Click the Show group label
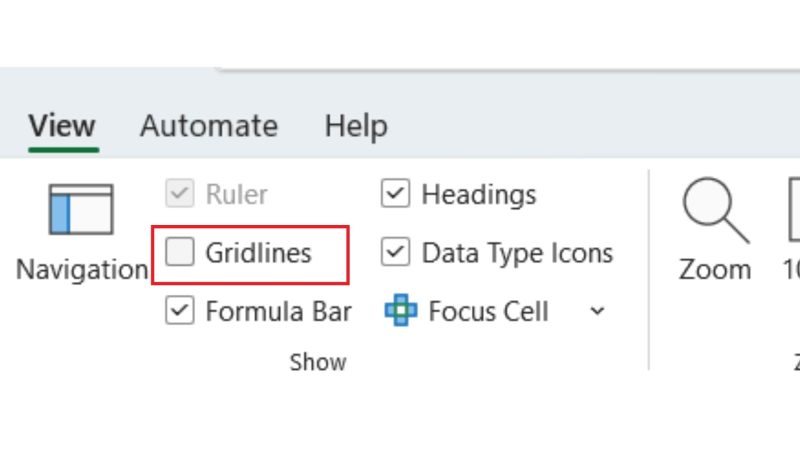The width and height of the screenshot is (800, 450). pyautogui.click(x=318, y=362)
